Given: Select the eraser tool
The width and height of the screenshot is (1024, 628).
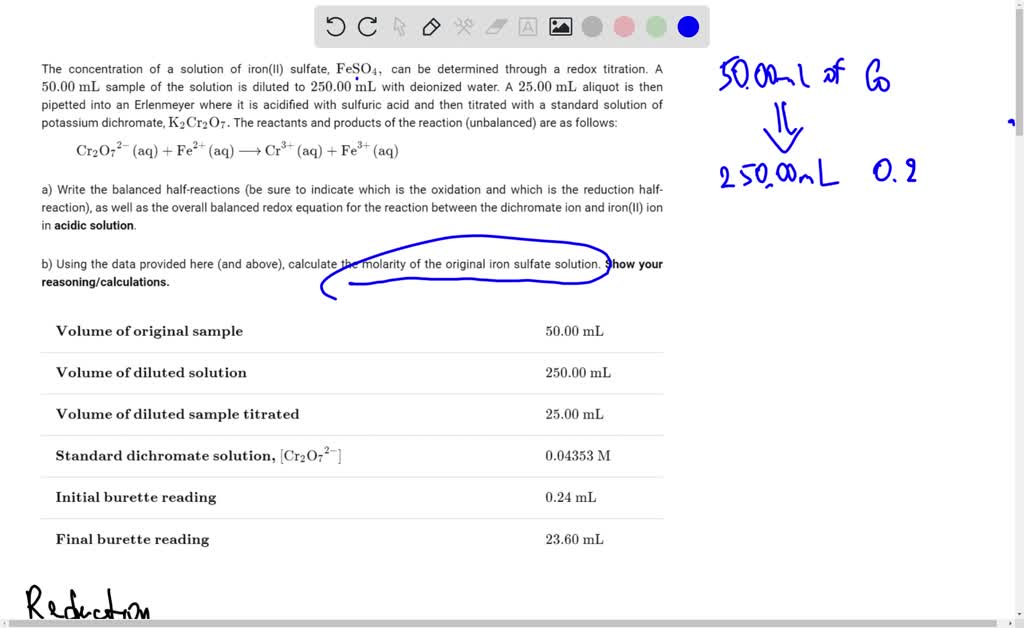Looking at the screenshot, I should point(496,27).
